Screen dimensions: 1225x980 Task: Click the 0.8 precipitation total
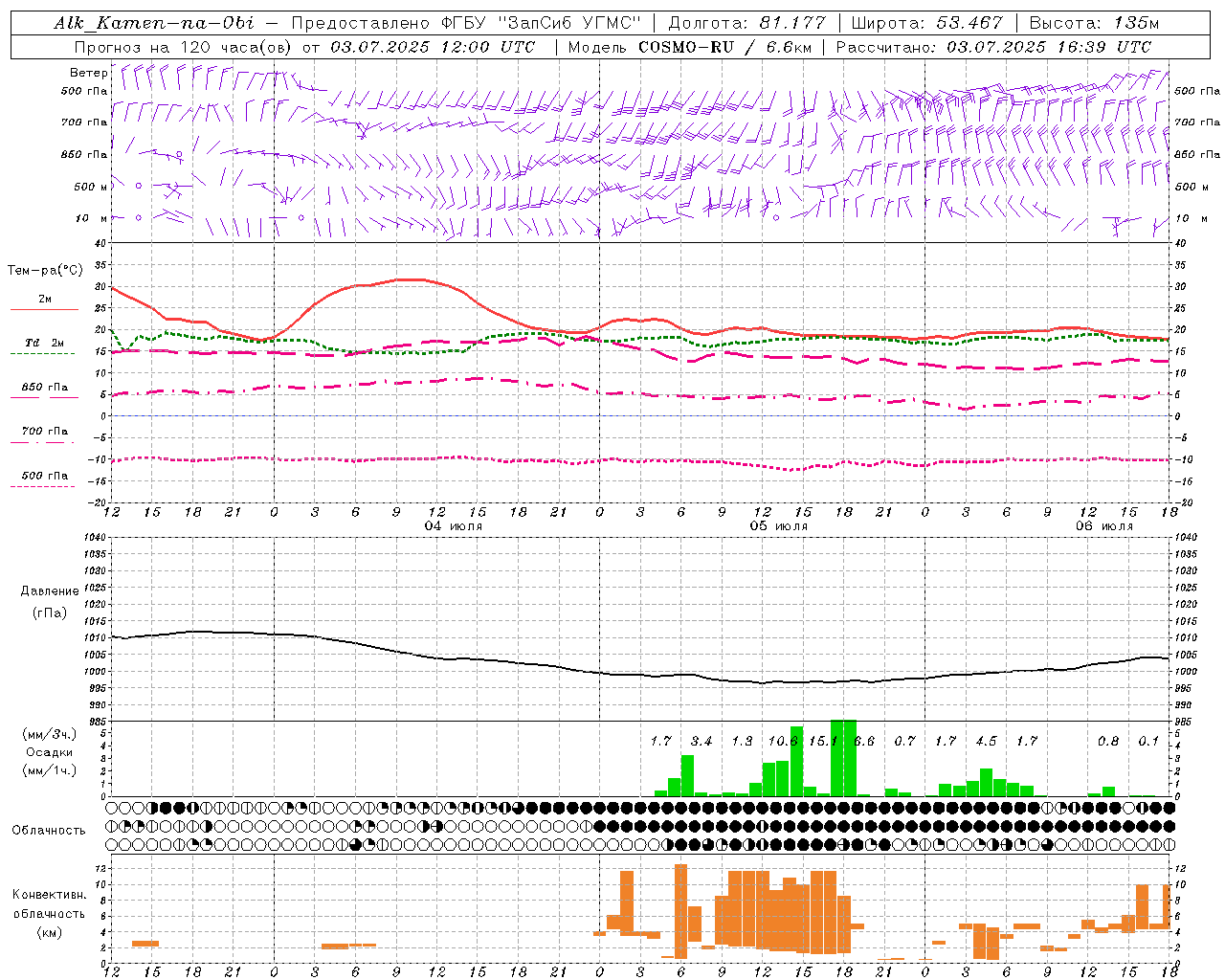coord(1108,741)
